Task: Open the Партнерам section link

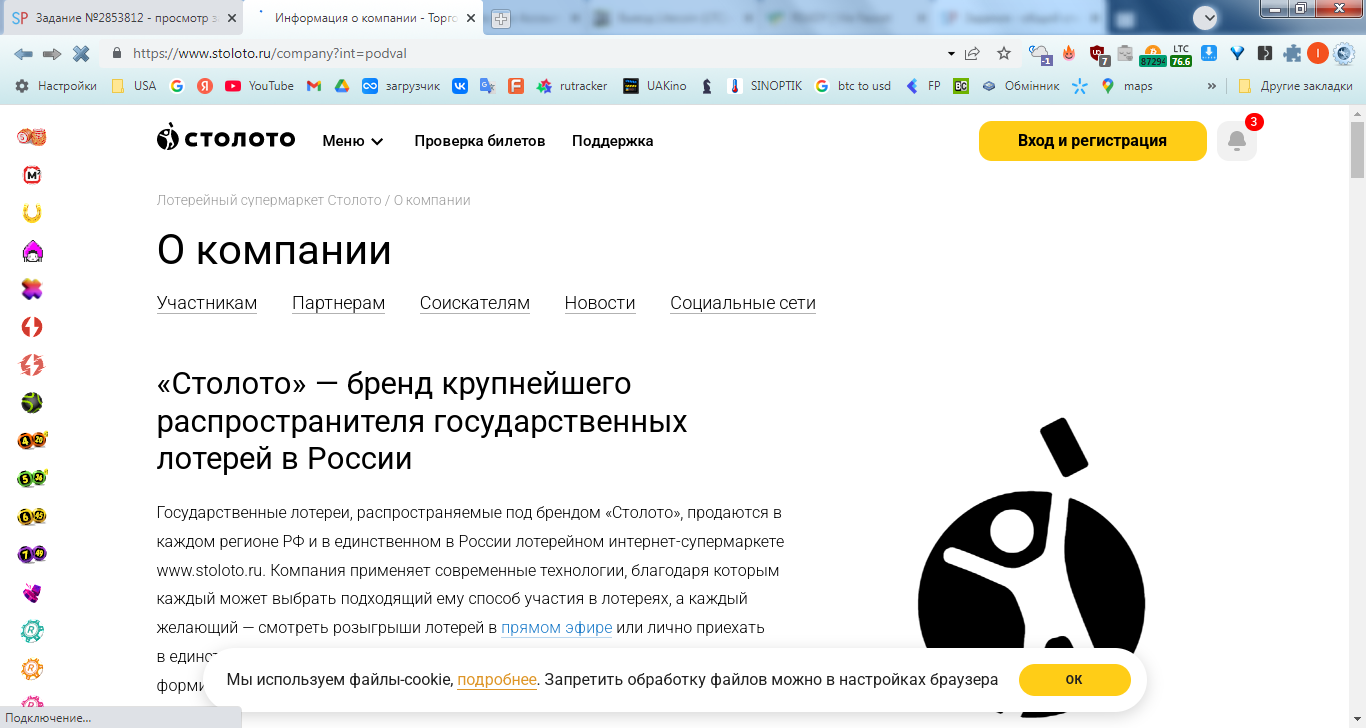Action: point(338,303)
